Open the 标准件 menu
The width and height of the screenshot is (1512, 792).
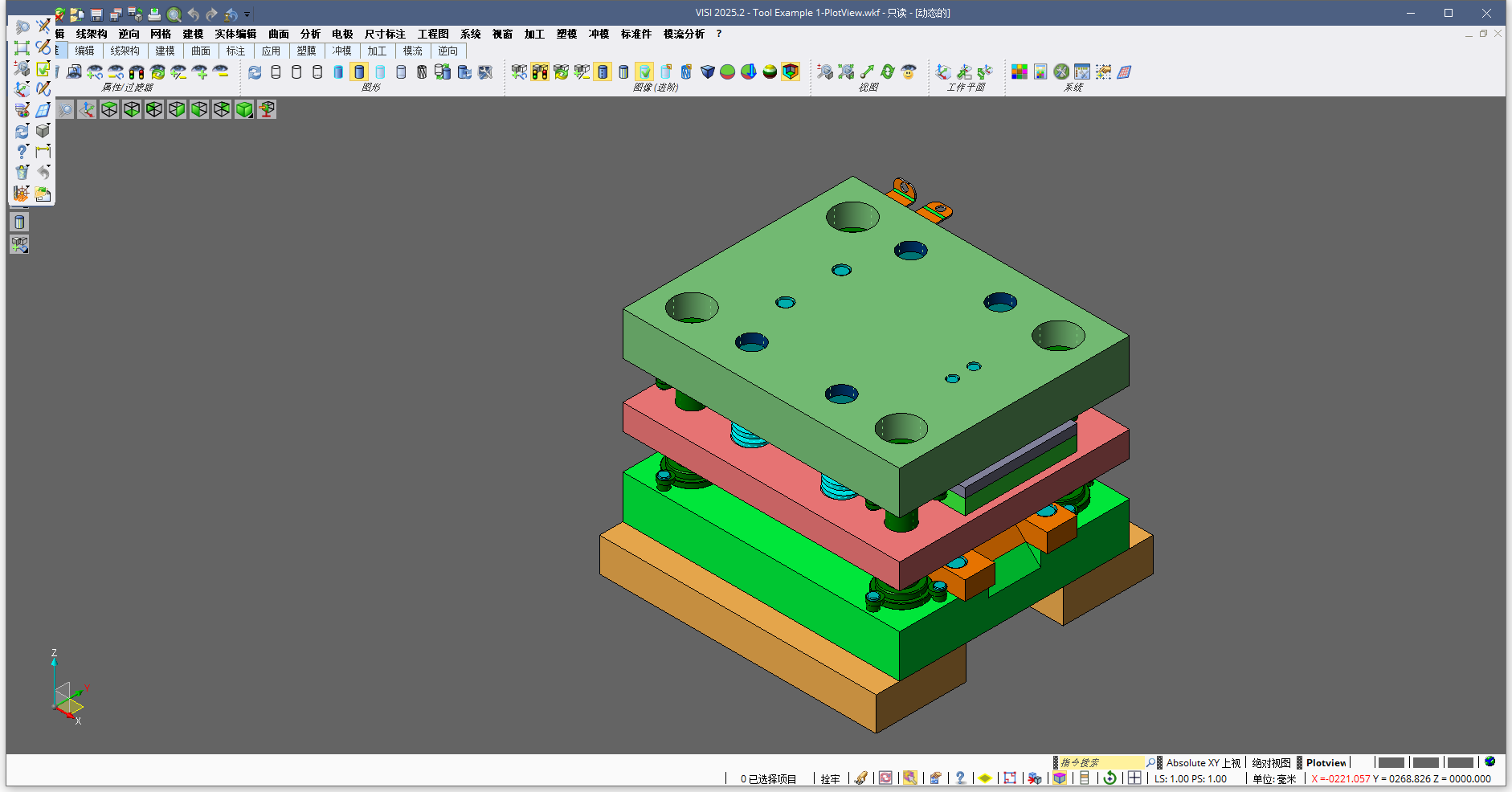coord(636,34)
